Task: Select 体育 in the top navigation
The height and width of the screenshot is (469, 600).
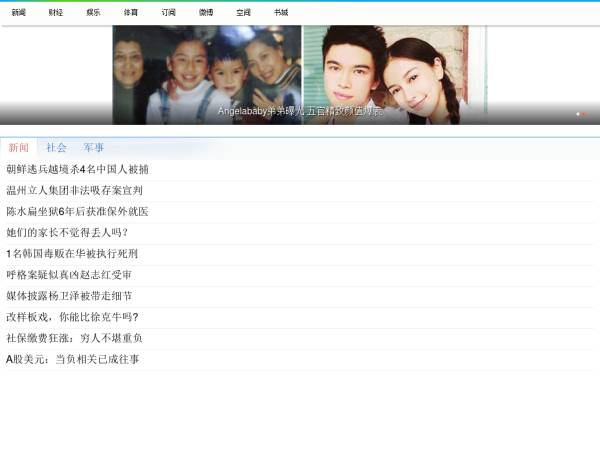Action: 131,13
